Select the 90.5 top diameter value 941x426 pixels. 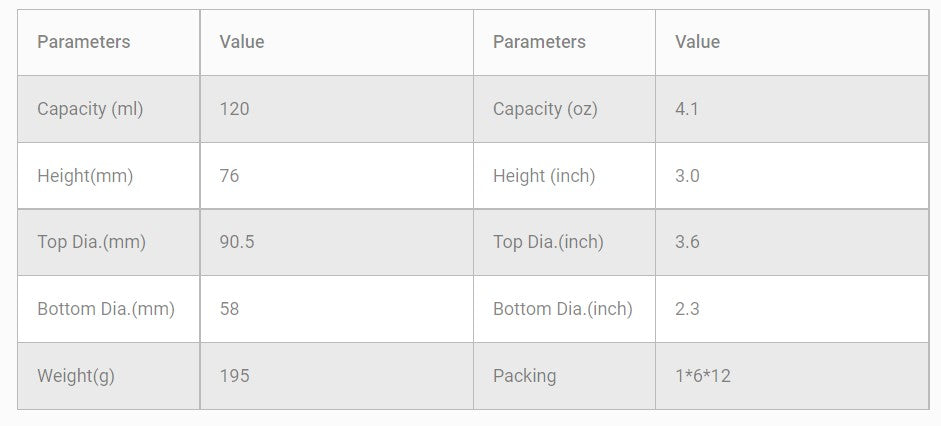click(x=237, y=242)
